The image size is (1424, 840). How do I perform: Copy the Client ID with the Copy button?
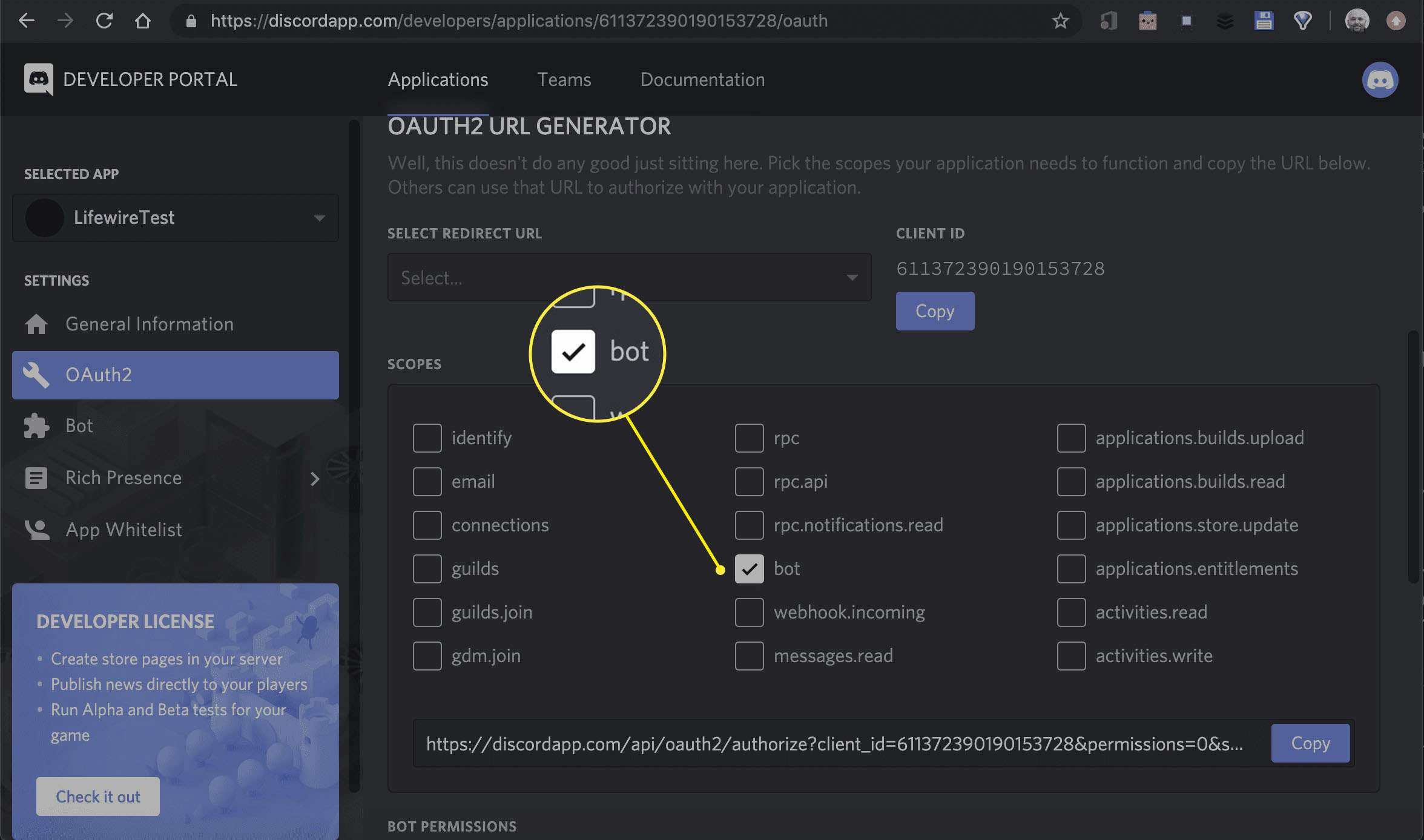point(935,311)
